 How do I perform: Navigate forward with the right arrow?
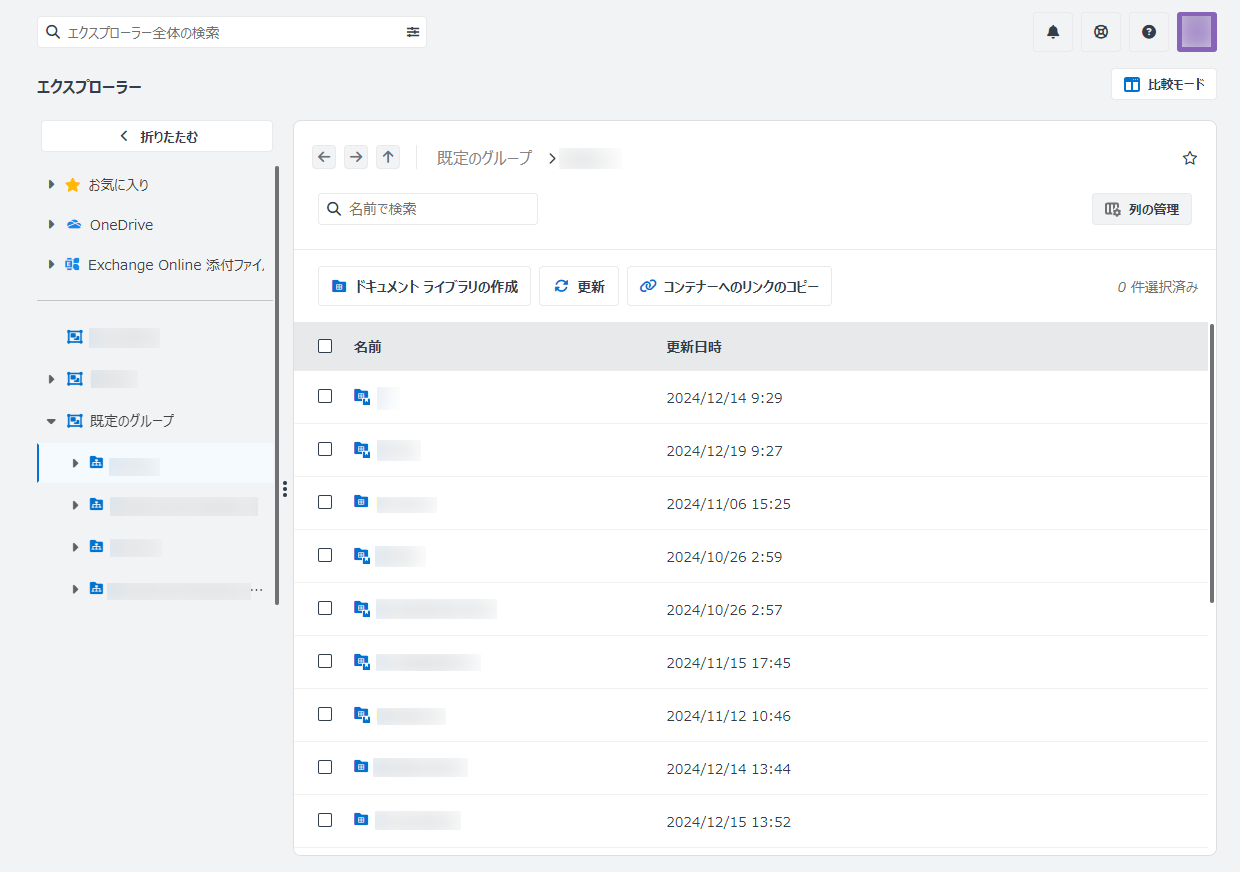click(x=356, y=157)
